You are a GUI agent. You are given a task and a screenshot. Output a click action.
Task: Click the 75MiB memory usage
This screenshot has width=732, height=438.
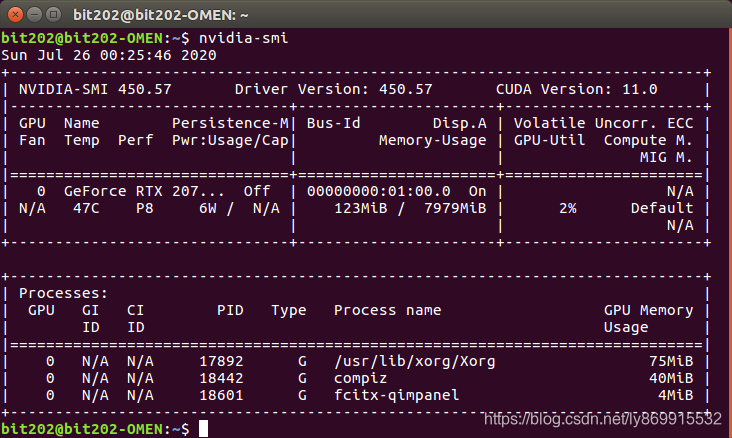(671, 361)
